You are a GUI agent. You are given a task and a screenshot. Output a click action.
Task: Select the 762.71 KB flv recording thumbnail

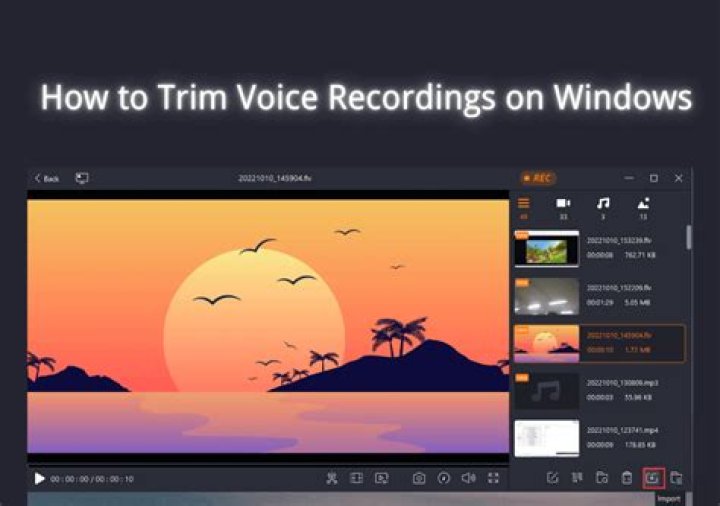point(546,249)
